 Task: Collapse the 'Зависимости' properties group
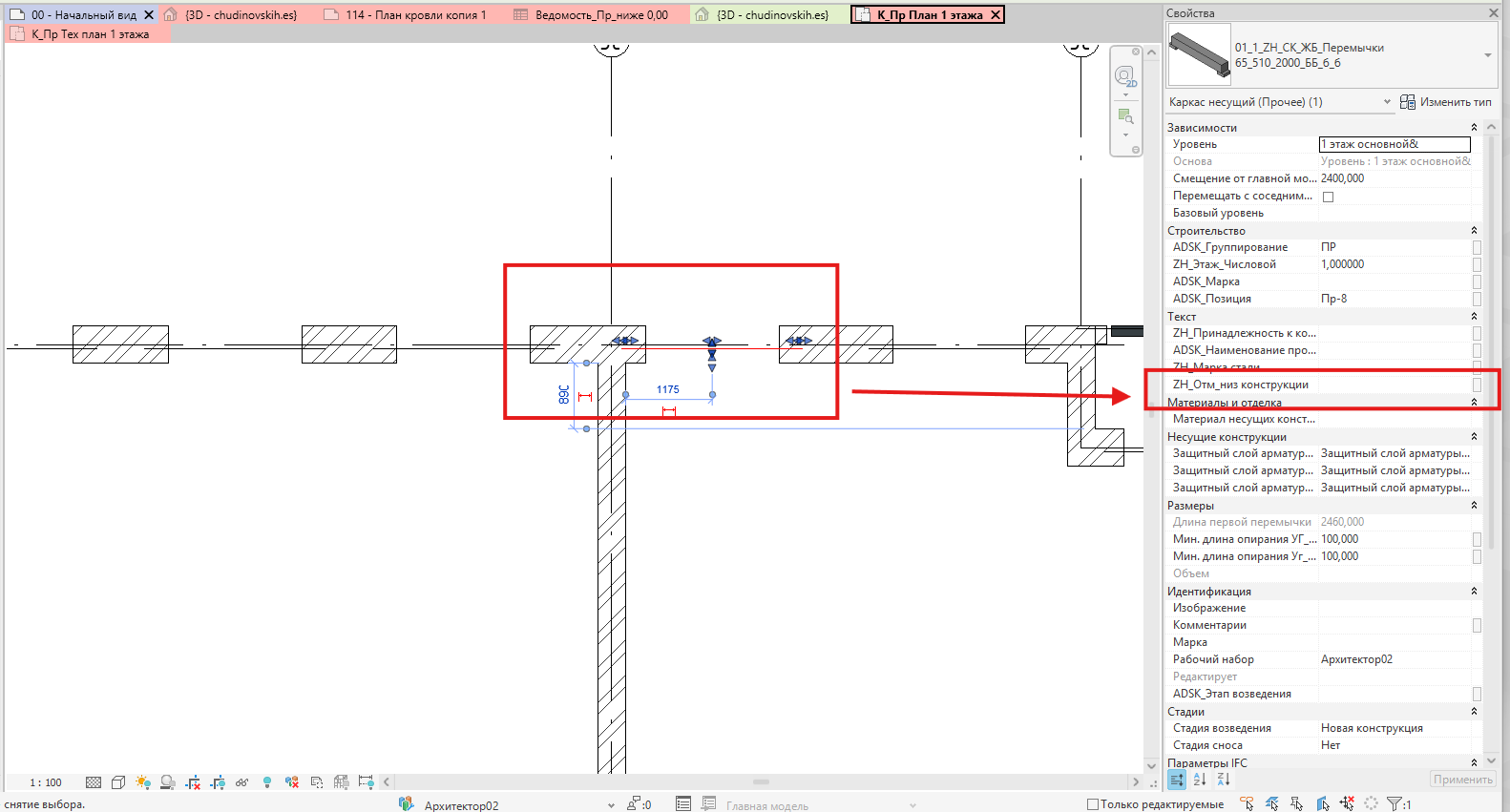(1474, 127)
